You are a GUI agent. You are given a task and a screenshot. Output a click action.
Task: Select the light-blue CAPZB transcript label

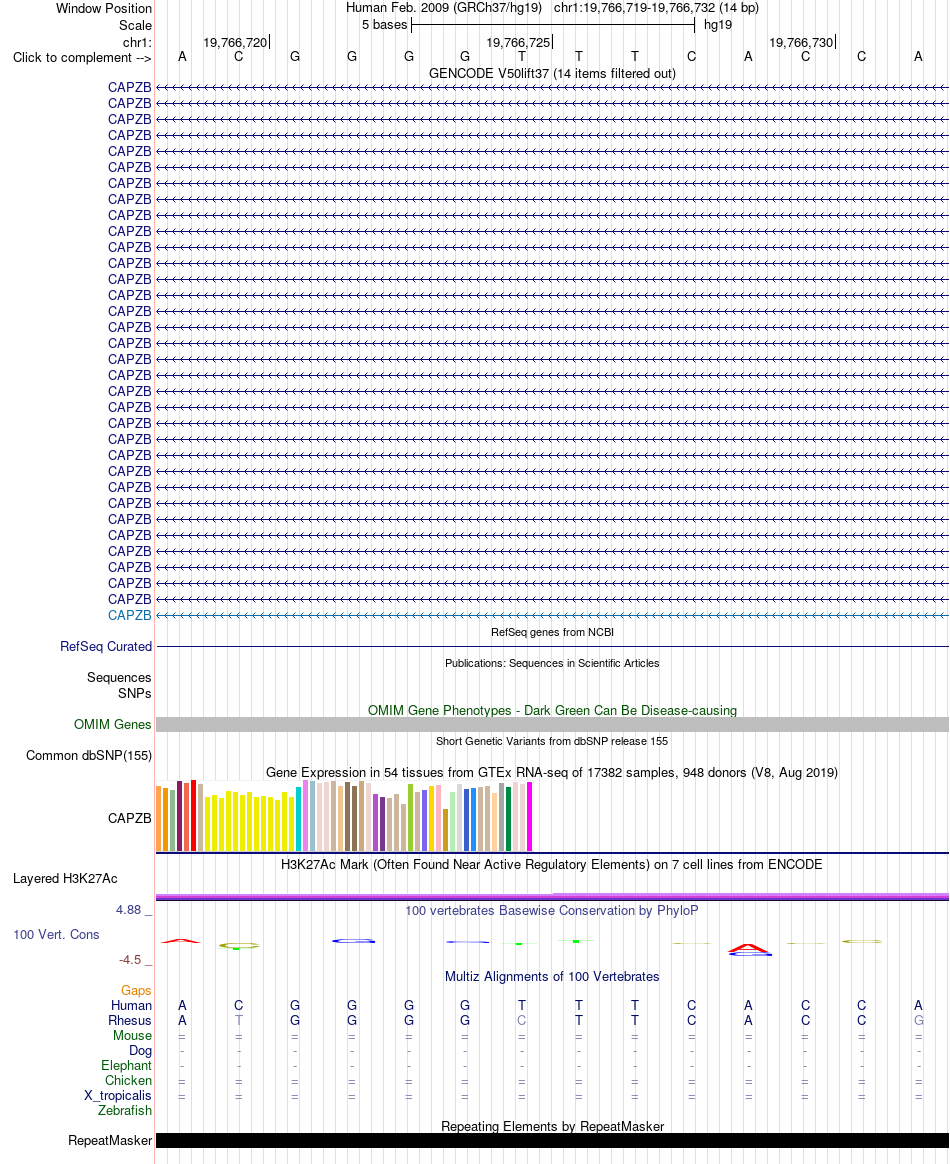pyautogui.click(x=129, y=615)
